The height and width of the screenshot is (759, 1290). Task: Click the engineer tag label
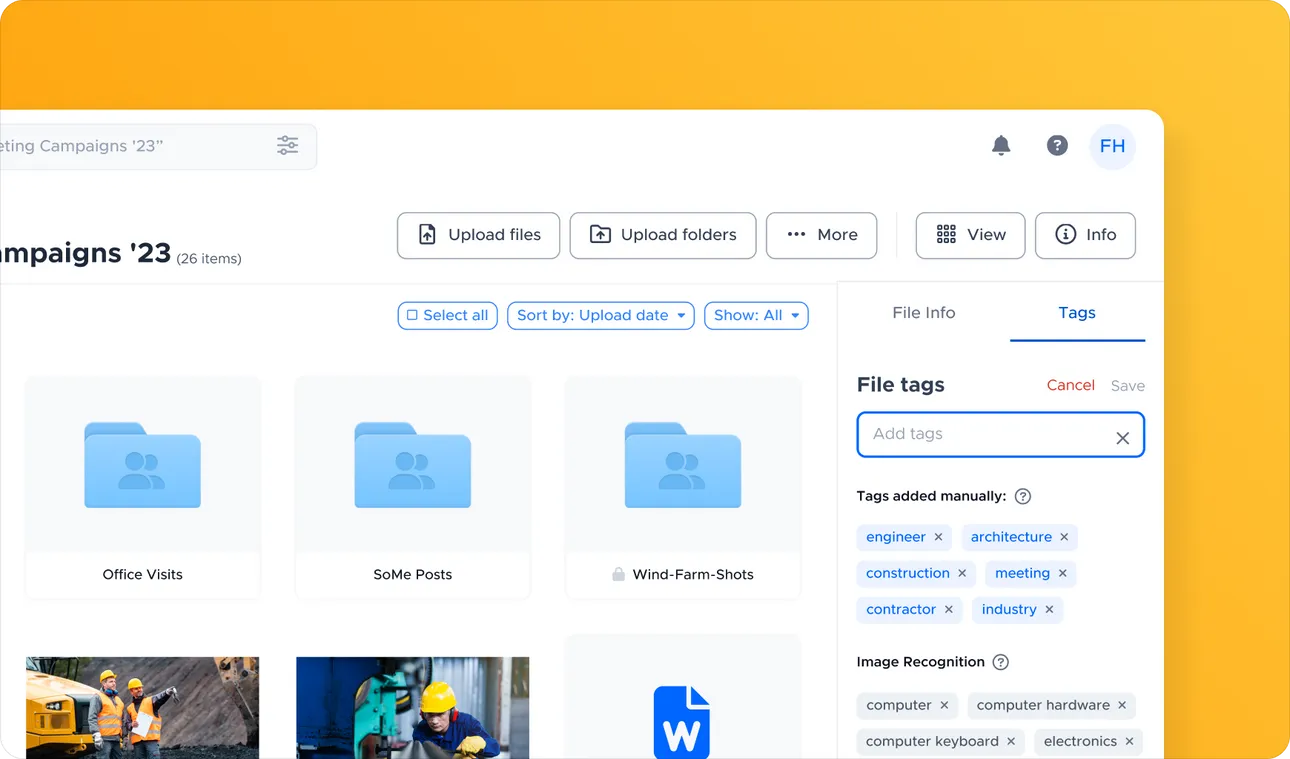[896, 537]
